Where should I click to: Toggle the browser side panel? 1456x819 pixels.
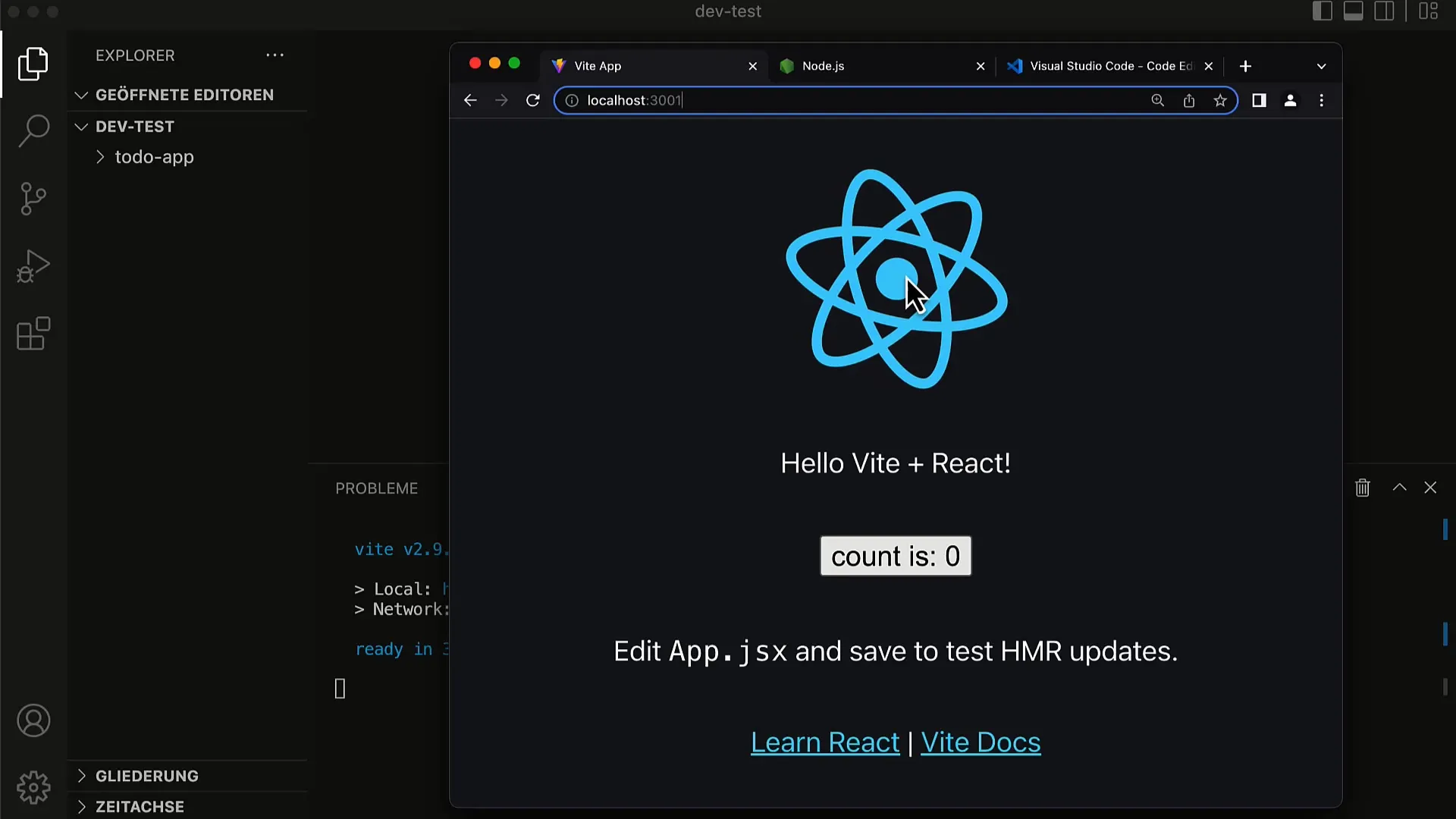click(x=1259, y=100)
